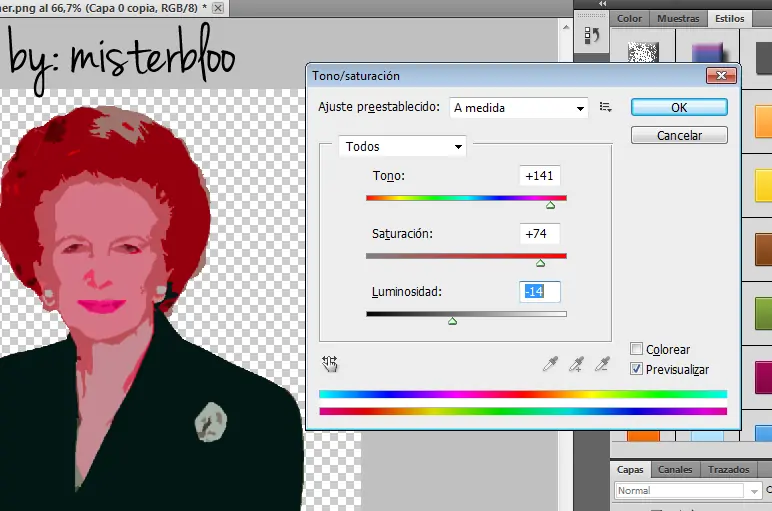Click the history panel icon in dock

(591, 35)
